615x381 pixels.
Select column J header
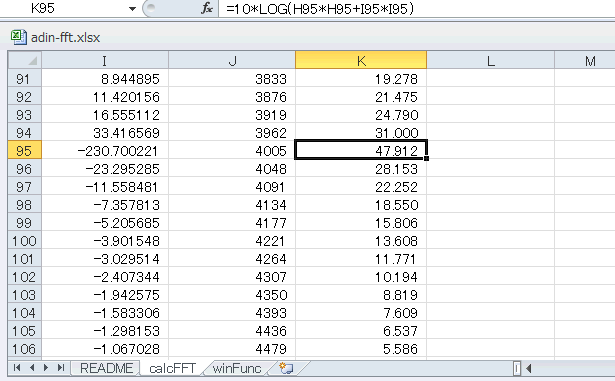(232, 60)
